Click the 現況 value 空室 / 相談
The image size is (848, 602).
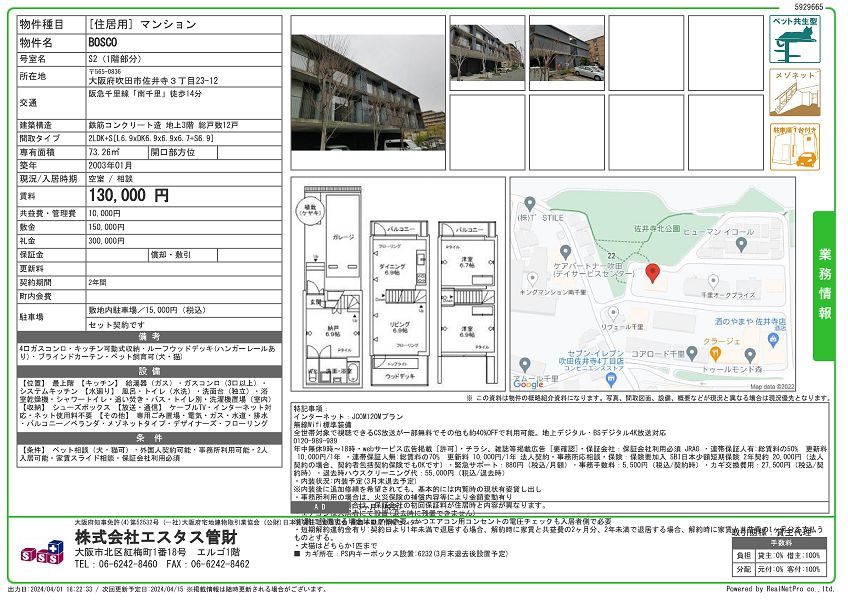point(110,179)
